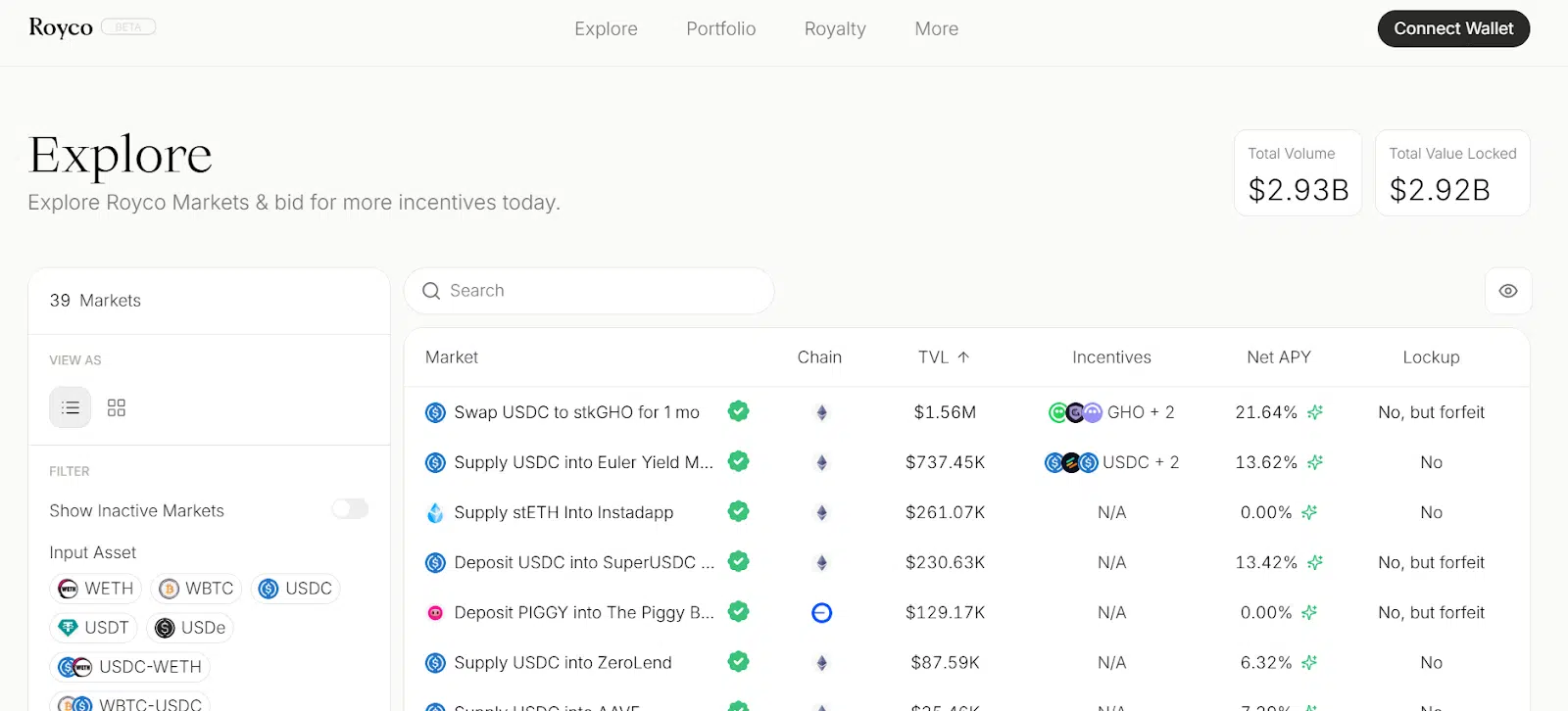1568x711 pixels.
Task: Click the Connect Wallet button
Action: [x=1453, y=28]
